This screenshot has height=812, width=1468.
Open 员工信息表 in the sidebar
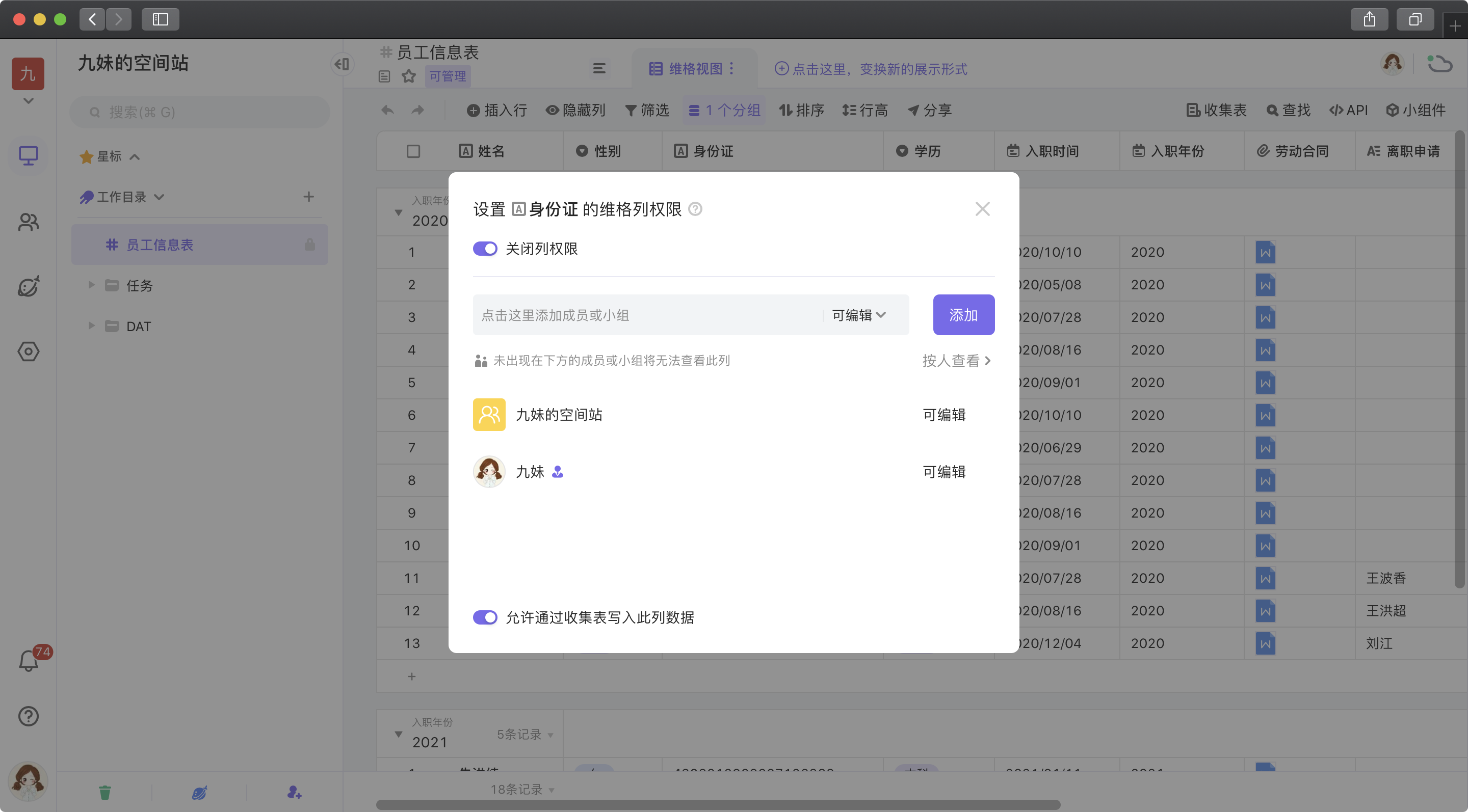click(160, 245)
